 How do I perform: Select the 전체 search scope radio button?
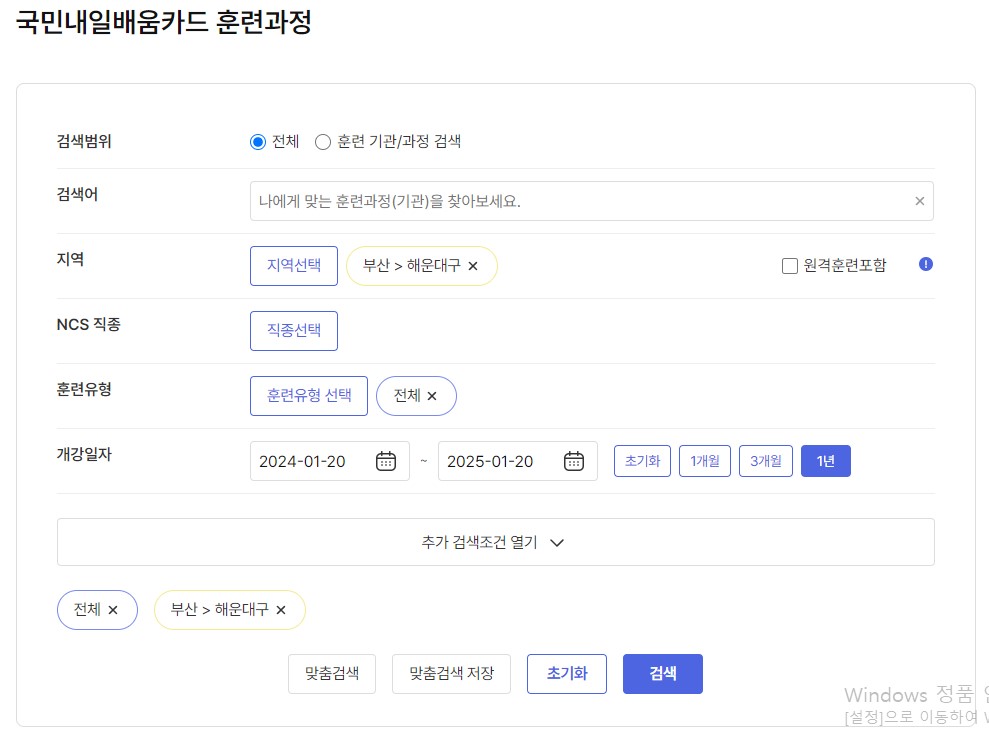(x=258, y=141)
